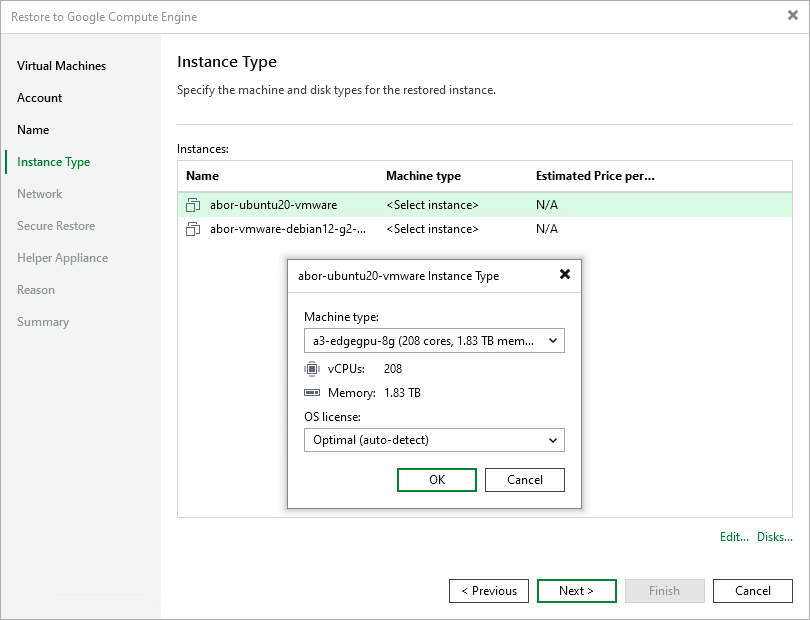Close the abor-ubuntu20-vmware Instance Type dialog
Screen dimensions: 810x620
(565, 274)
